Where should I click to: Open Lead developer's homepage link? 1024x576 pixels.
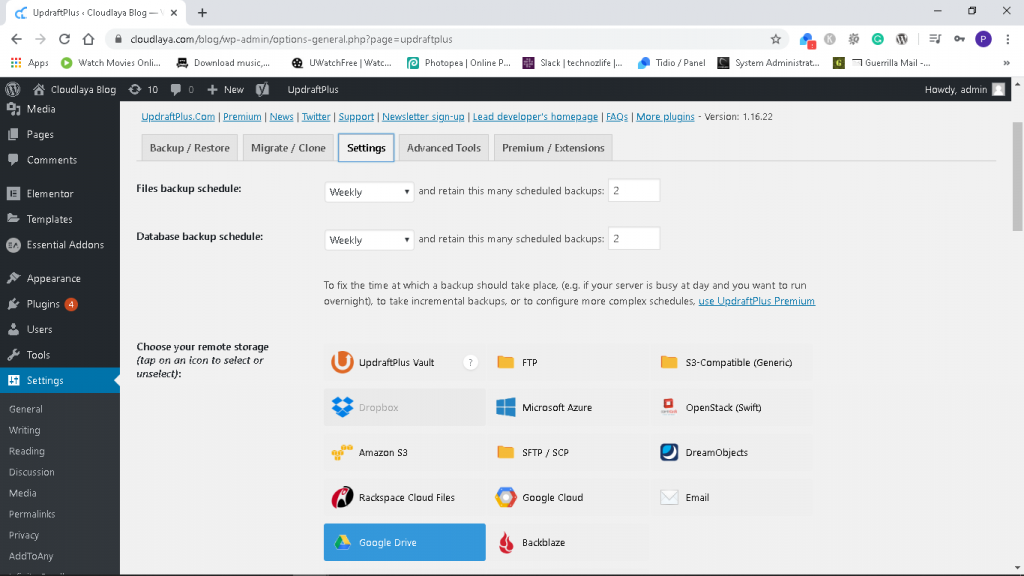535,116
